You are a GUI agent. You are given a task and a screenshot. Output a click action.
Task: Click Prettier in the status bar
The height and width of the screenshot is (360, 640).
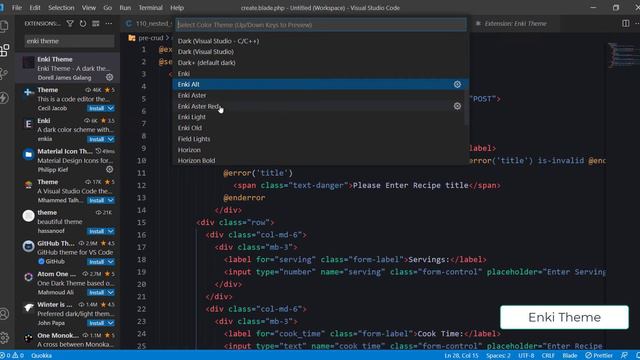[x=599, y=356]
